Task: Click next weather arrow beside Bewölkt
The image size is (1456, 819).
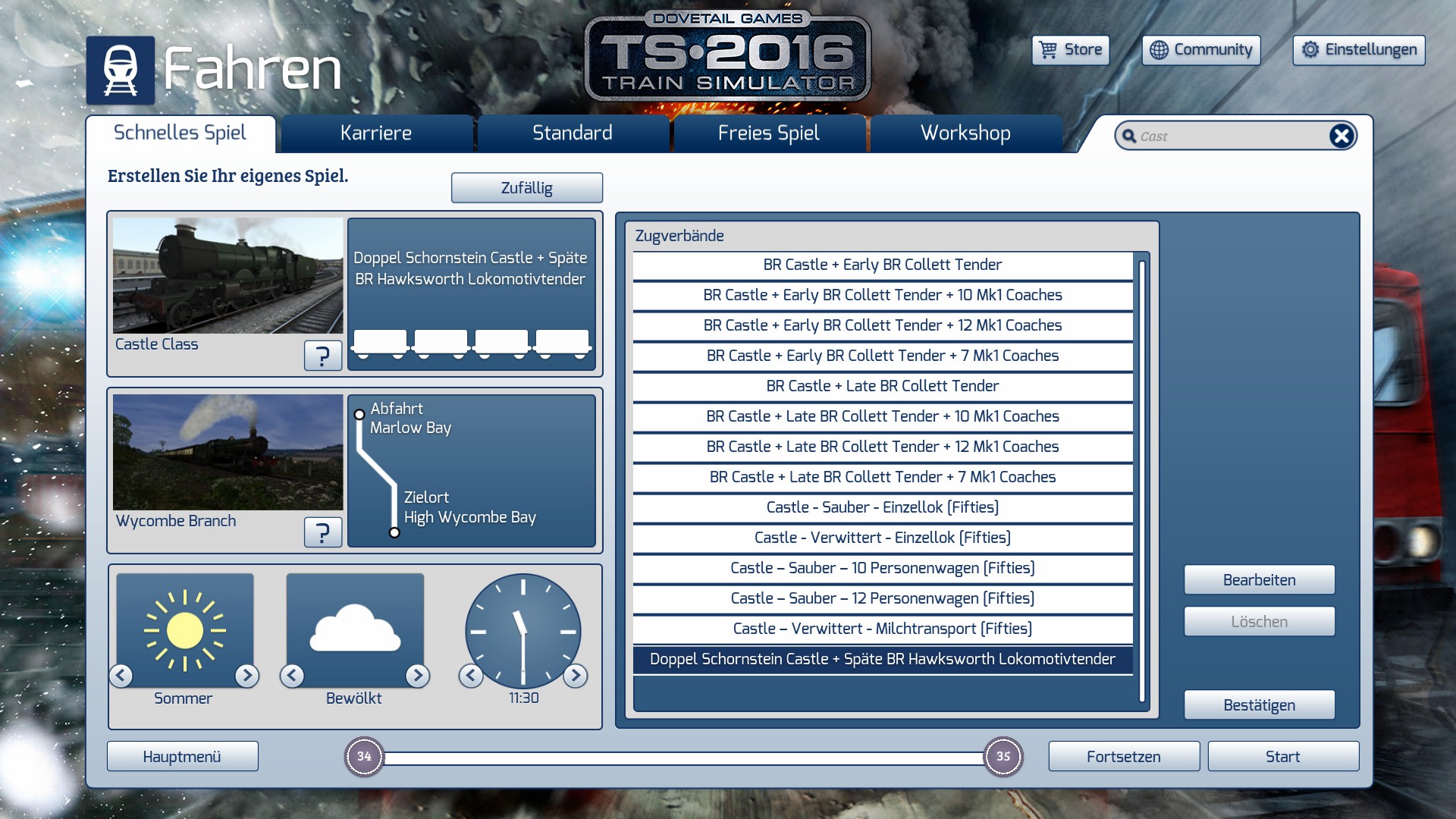Action: click(x=417, y=675)
